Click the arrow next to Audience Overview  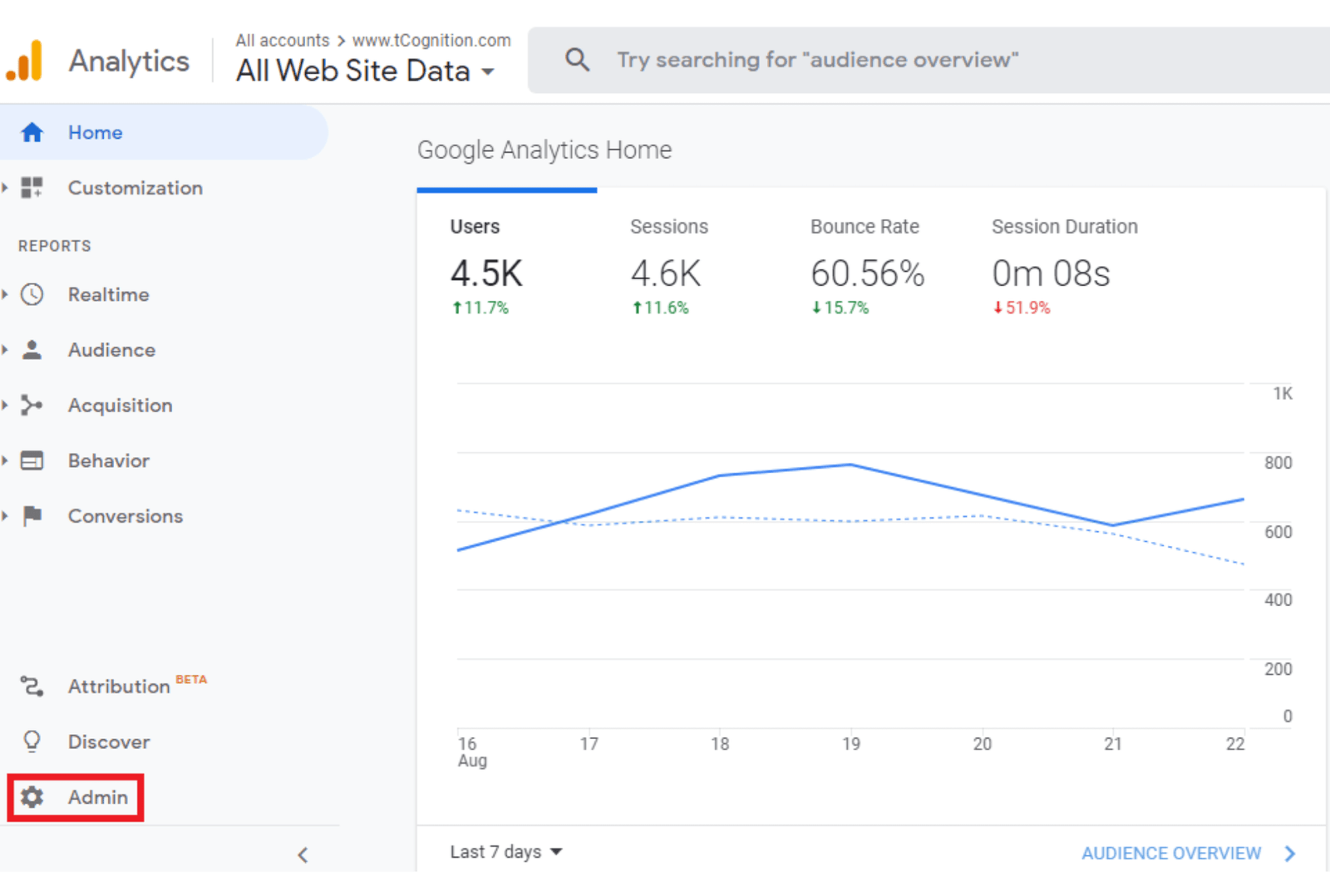pos(1289,854)
